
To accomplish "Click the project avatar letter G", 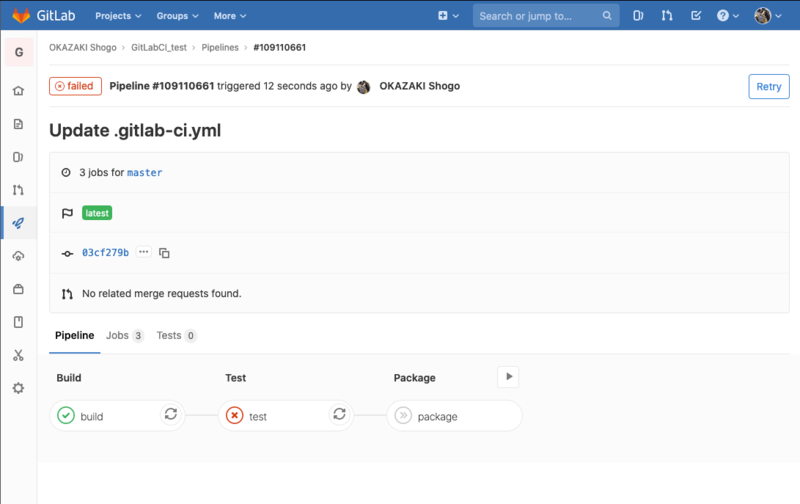I will point(19,52).
